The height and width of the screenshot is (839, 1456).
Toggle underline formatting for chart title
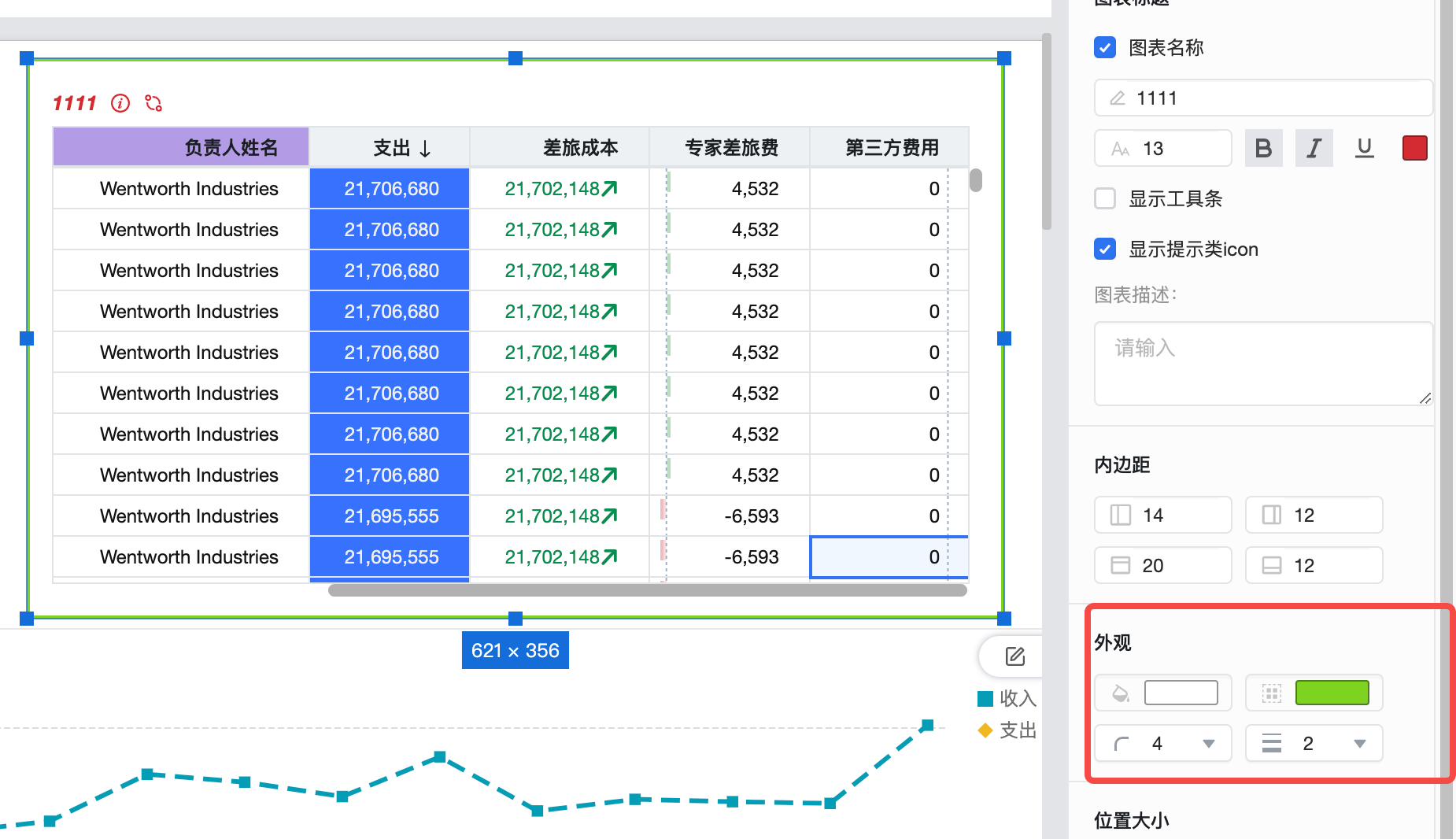point(1365,148)
